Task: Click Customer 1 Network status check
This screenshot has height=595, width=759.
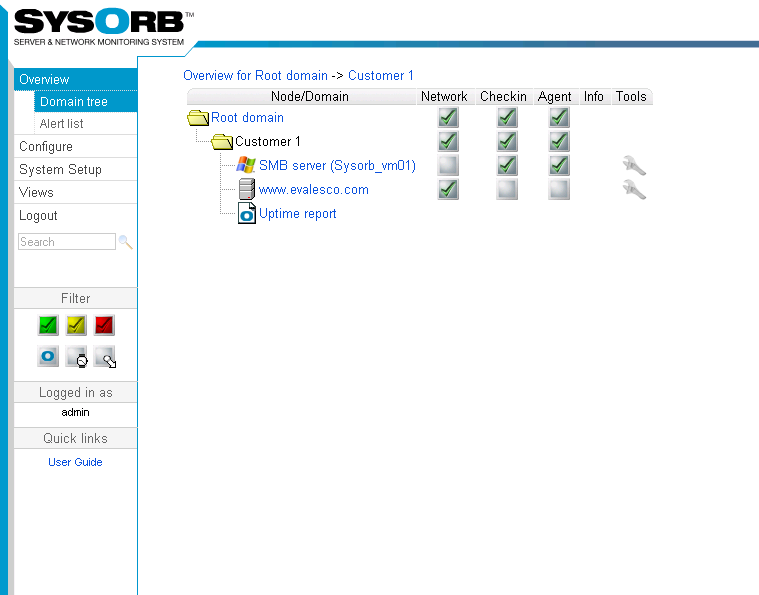Action: [x=448, y=141]
